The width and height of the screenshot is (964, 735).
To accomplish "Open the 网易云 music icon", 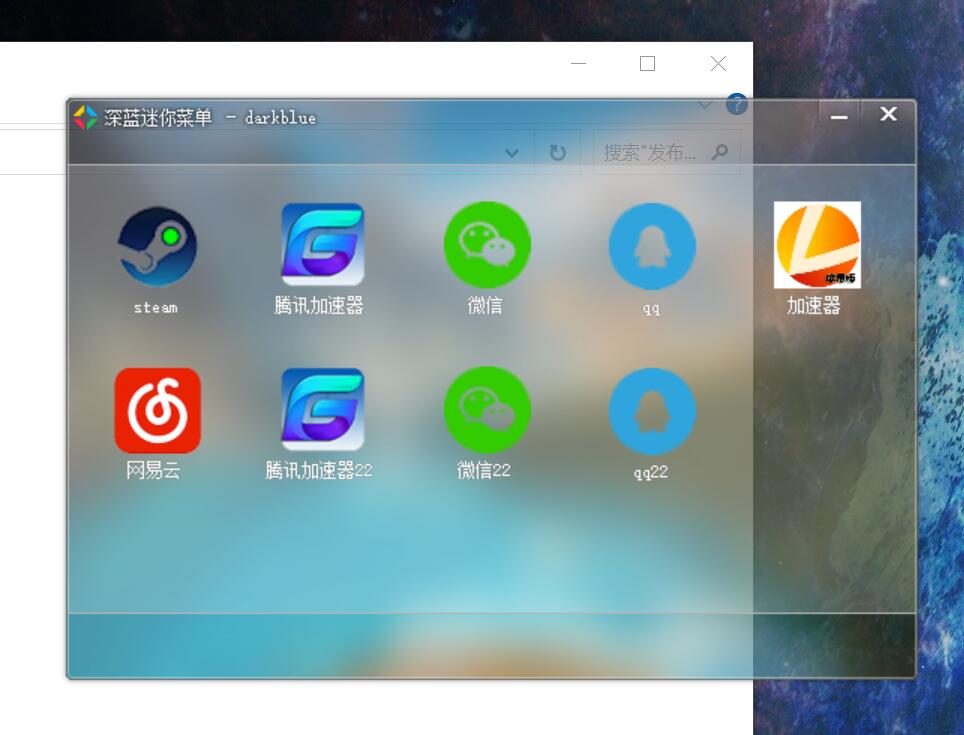I will click(157, 411).
